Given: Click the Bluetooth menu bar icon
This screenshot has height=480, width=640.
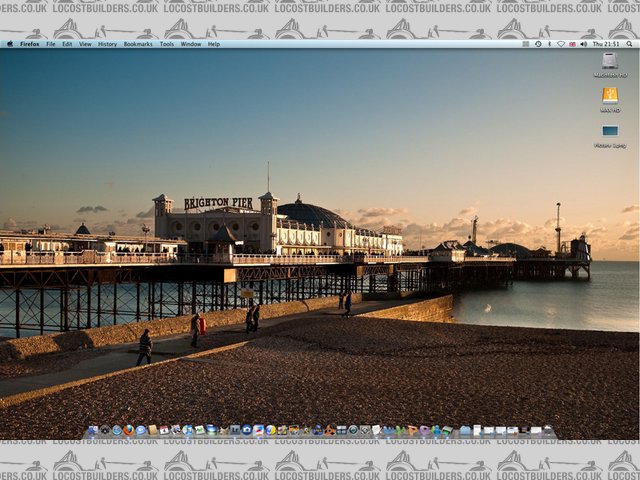Looking at the screenshot, I should [x=549, y=44].
